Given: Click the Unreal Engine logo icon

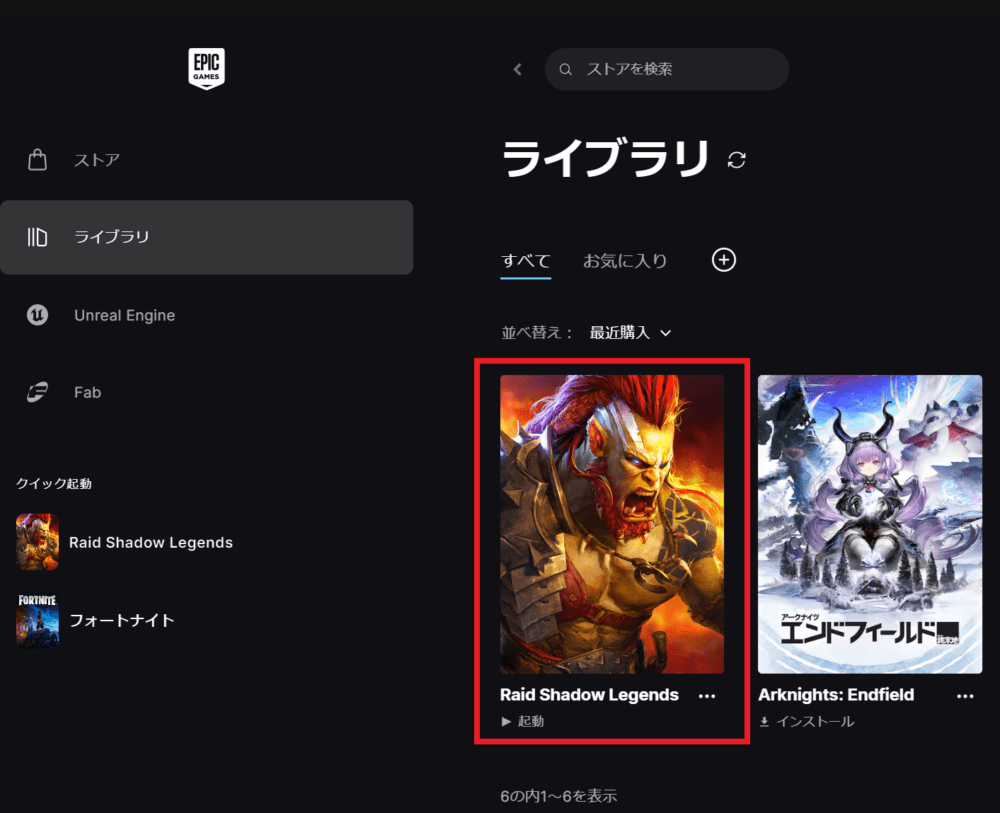Looking at the screenshot, I should (38, 315).
